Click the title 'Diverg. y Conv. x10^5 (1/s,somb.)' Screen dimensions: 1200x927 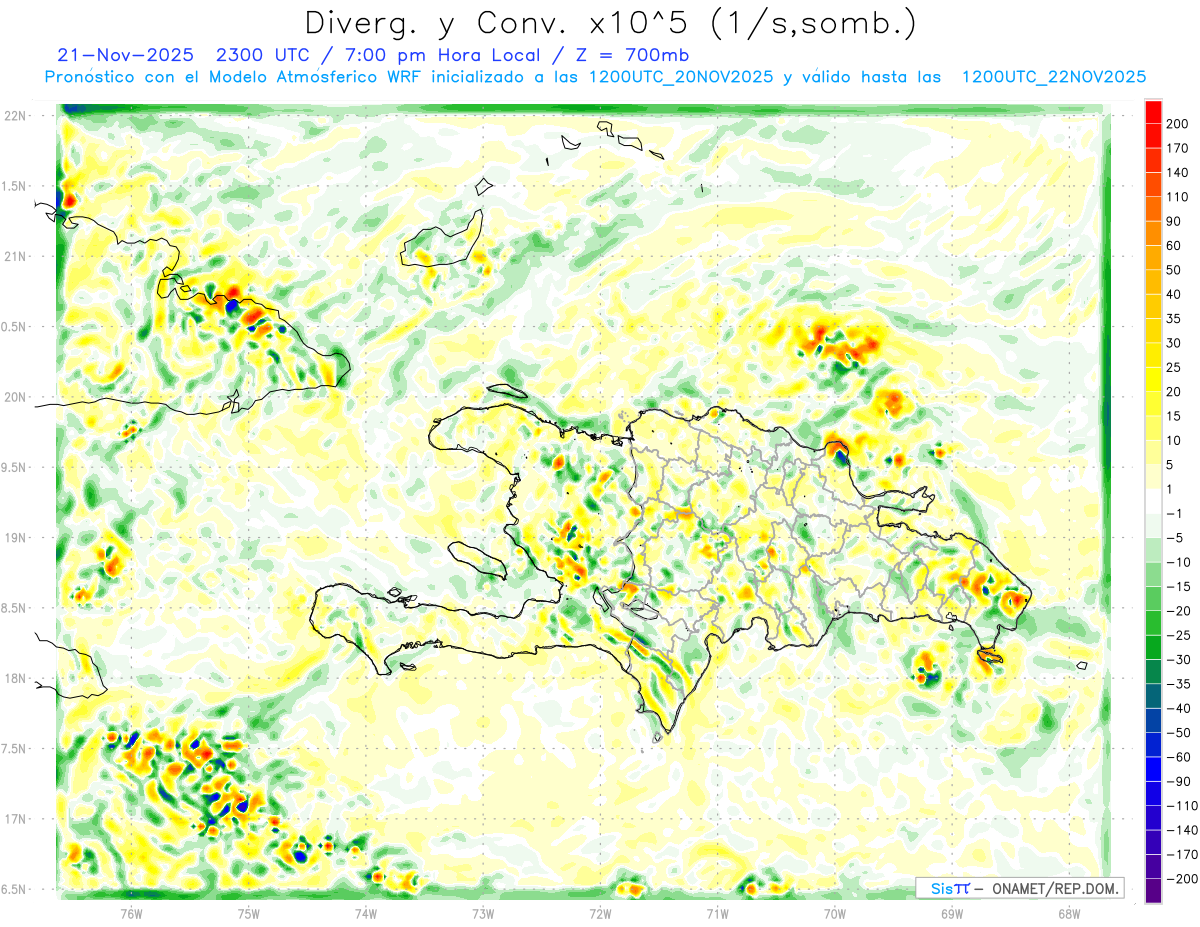[611, 23]
